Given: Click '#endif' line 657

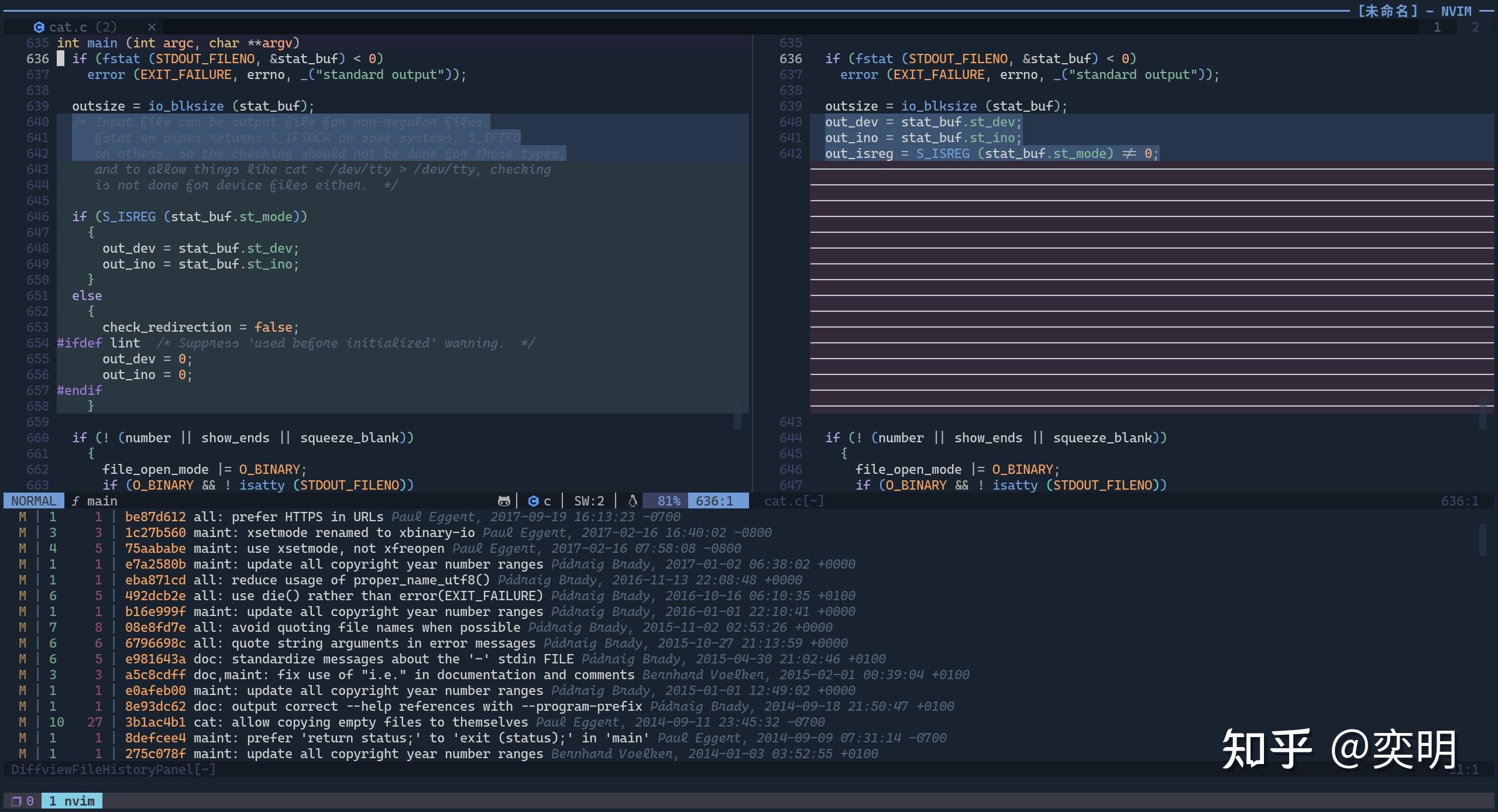Looking at the screenshot, I should [80, 391].
